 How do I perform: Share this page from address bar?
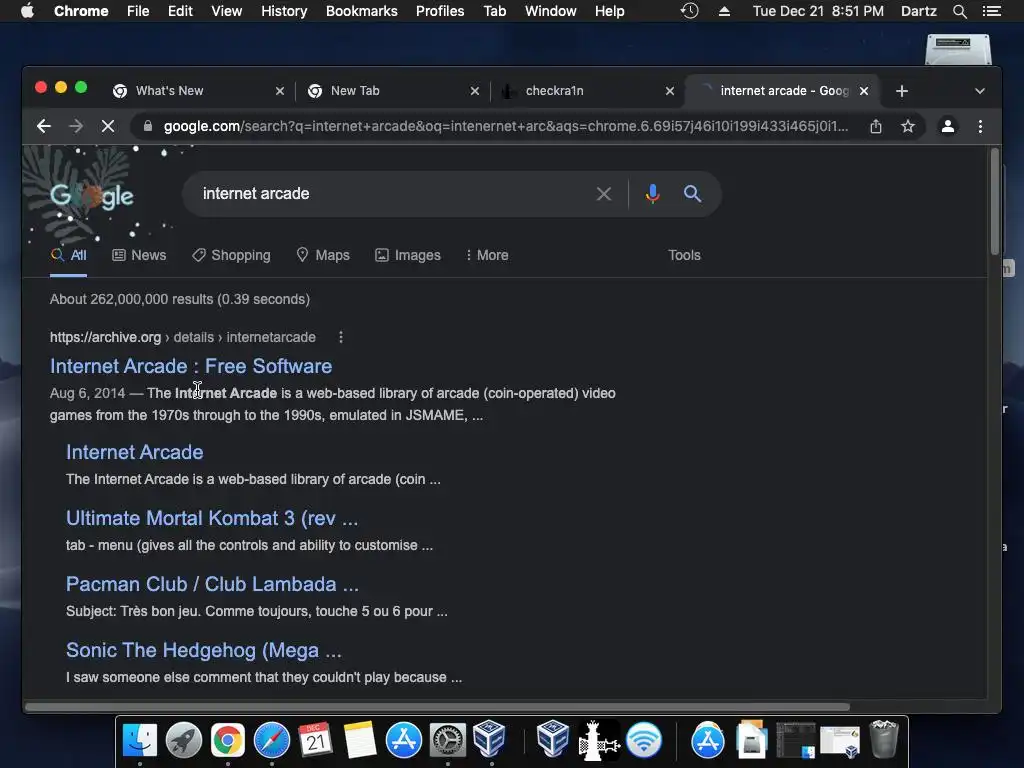pyautogui.click(x=876, y=126)
